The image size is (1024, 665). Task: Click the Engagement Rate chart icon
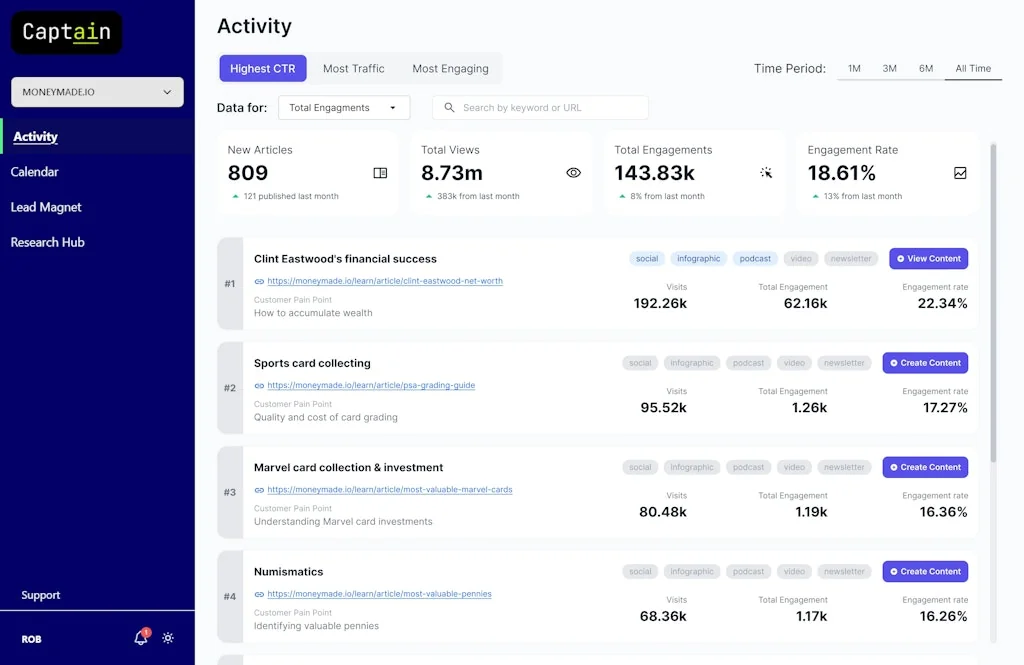(x=960, y=173)
